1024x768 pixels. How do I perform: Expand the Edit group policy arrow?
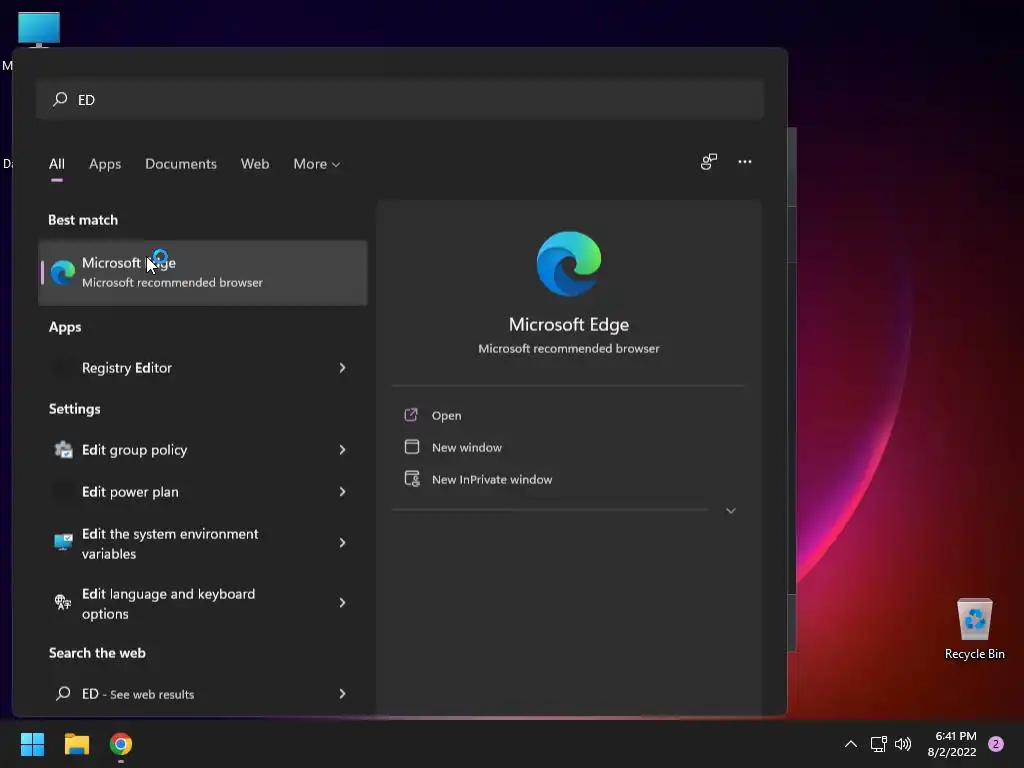342,450
